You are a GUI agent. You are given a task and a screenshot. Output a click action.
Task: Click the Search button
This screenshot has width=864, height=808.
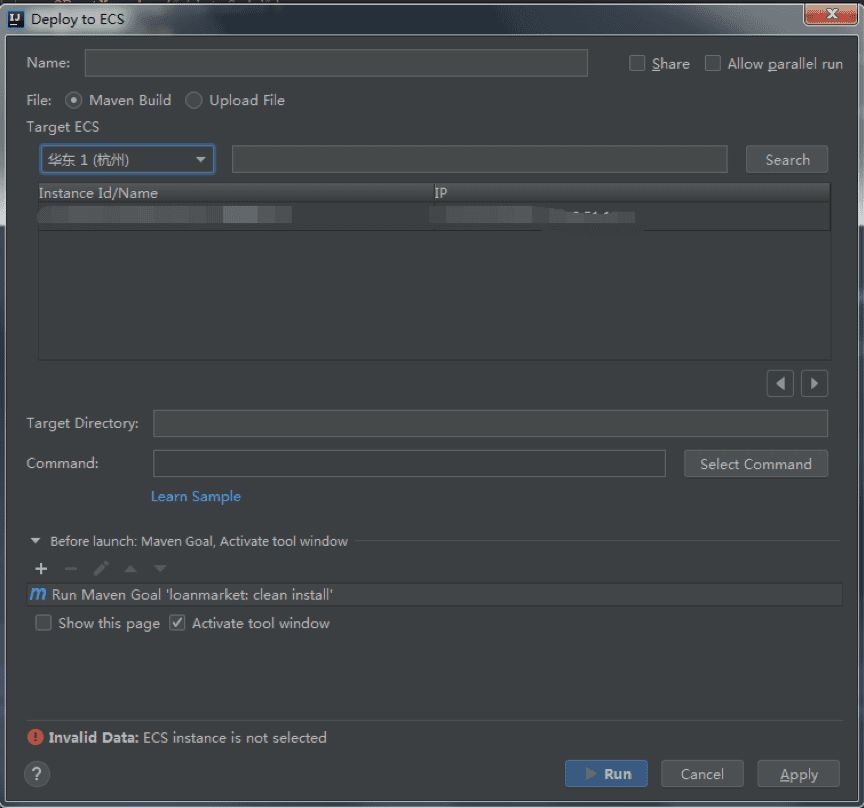[787, 160]
